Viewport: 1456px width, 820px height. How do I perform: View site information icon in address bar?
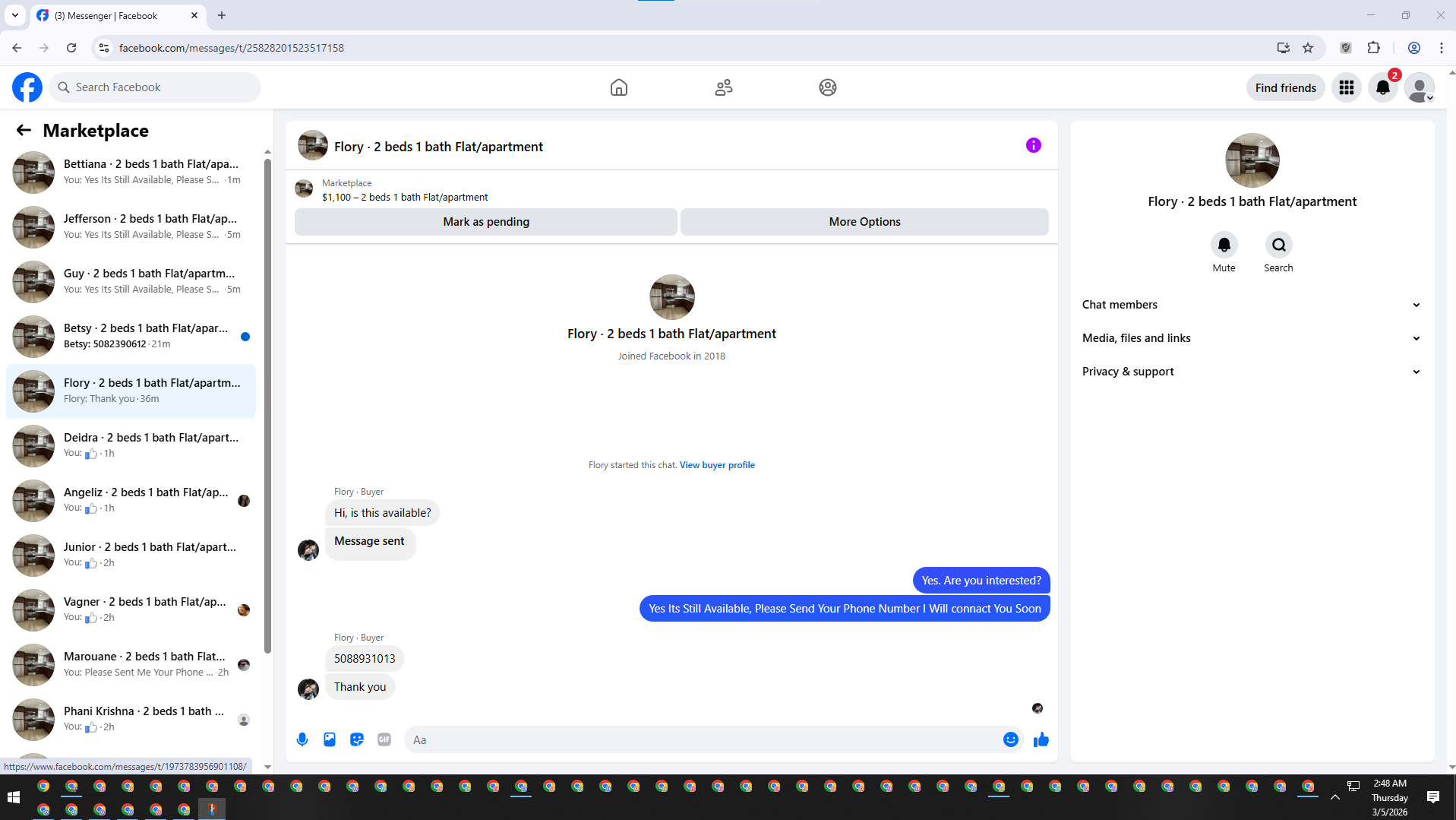(x=104, y=48)
